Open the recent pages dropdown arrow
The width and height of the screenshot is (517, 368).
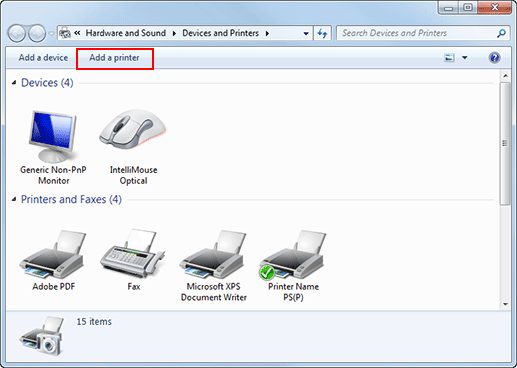click(51, 34)
